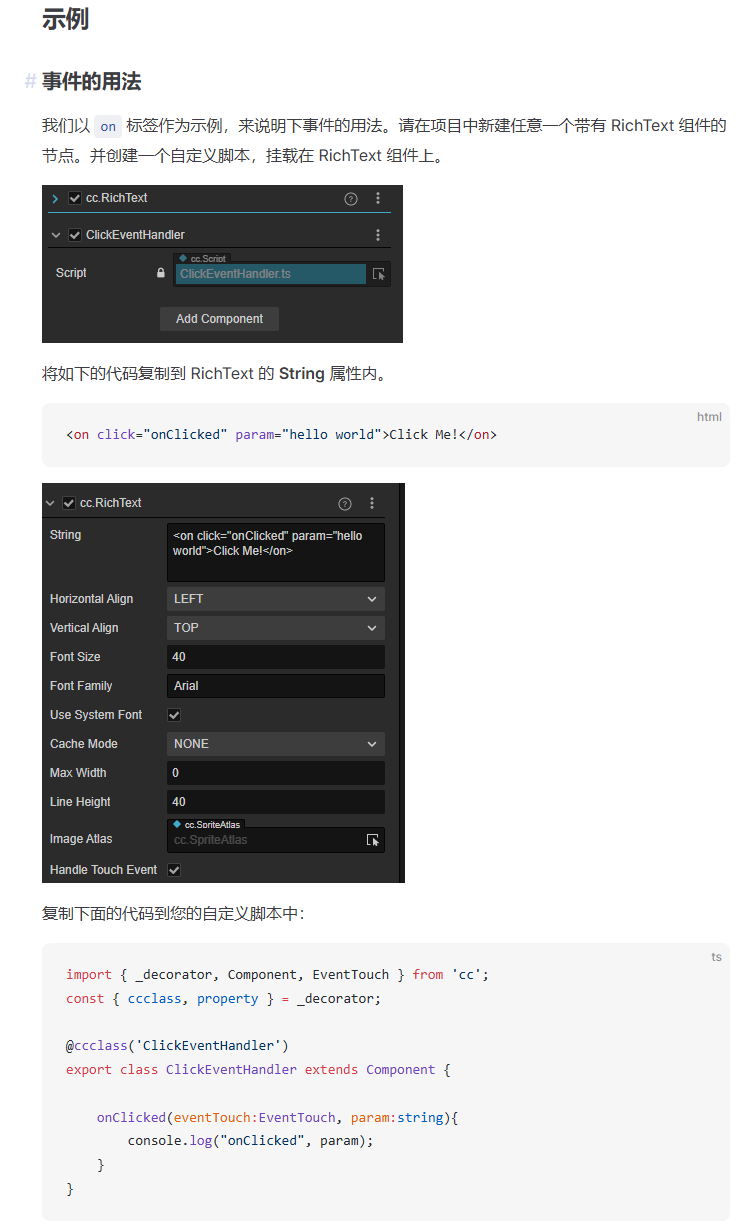Click the 'const { ccclass, property }' line
Viewport: 753px width, 1231px height.
(223, 998)
